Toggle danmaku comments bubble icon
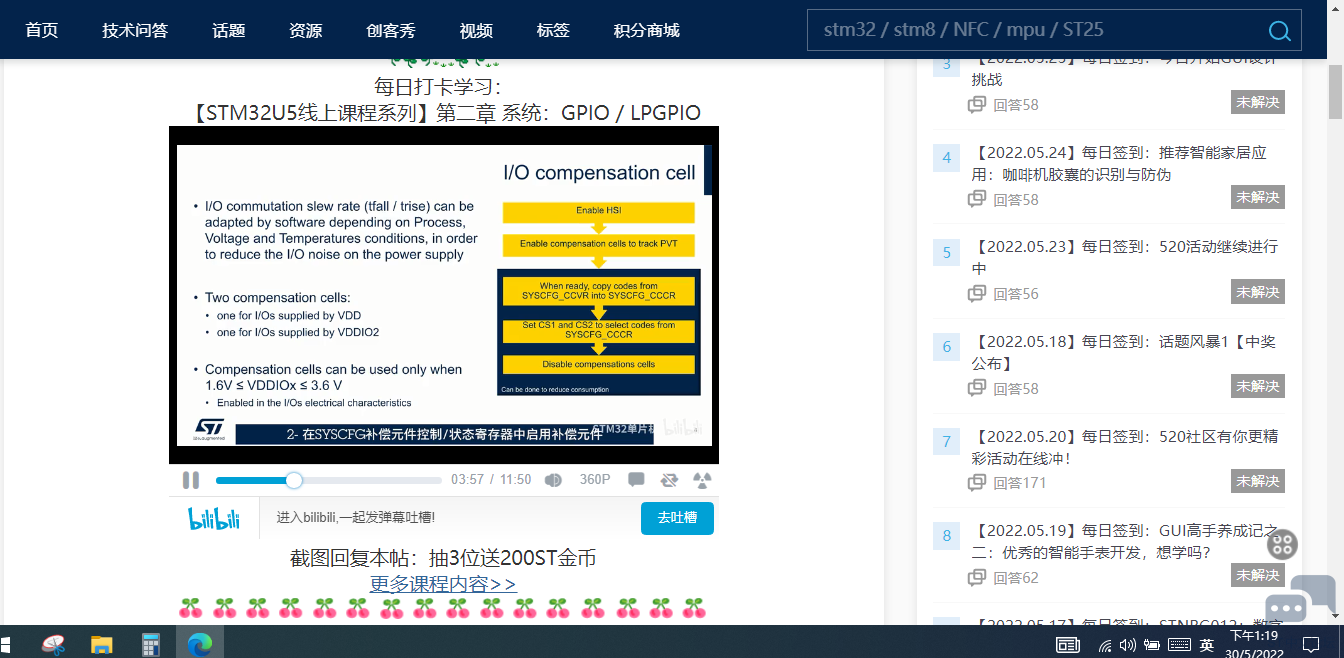The image size is (1344, 658). click(x=636, y=480)
